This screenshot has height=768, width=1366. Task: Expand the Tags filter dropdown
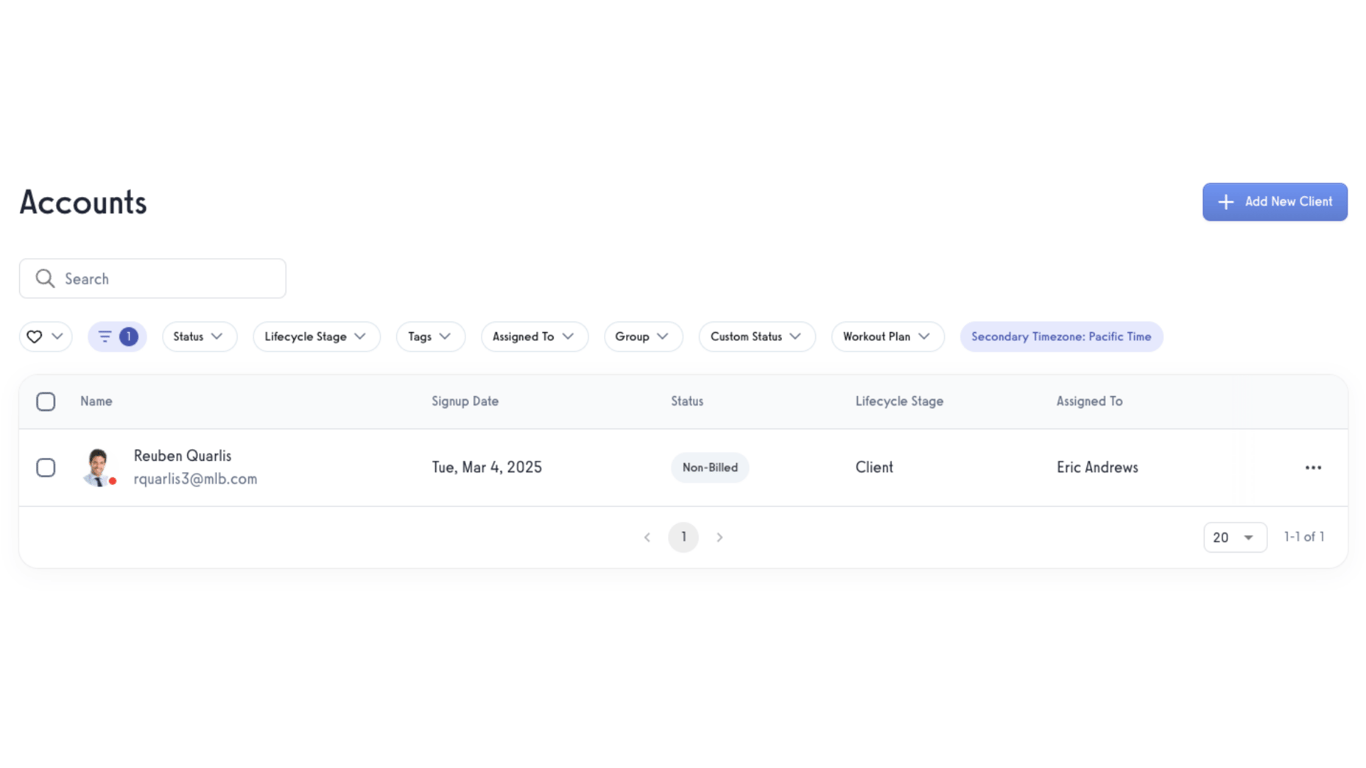coord(430,337)
